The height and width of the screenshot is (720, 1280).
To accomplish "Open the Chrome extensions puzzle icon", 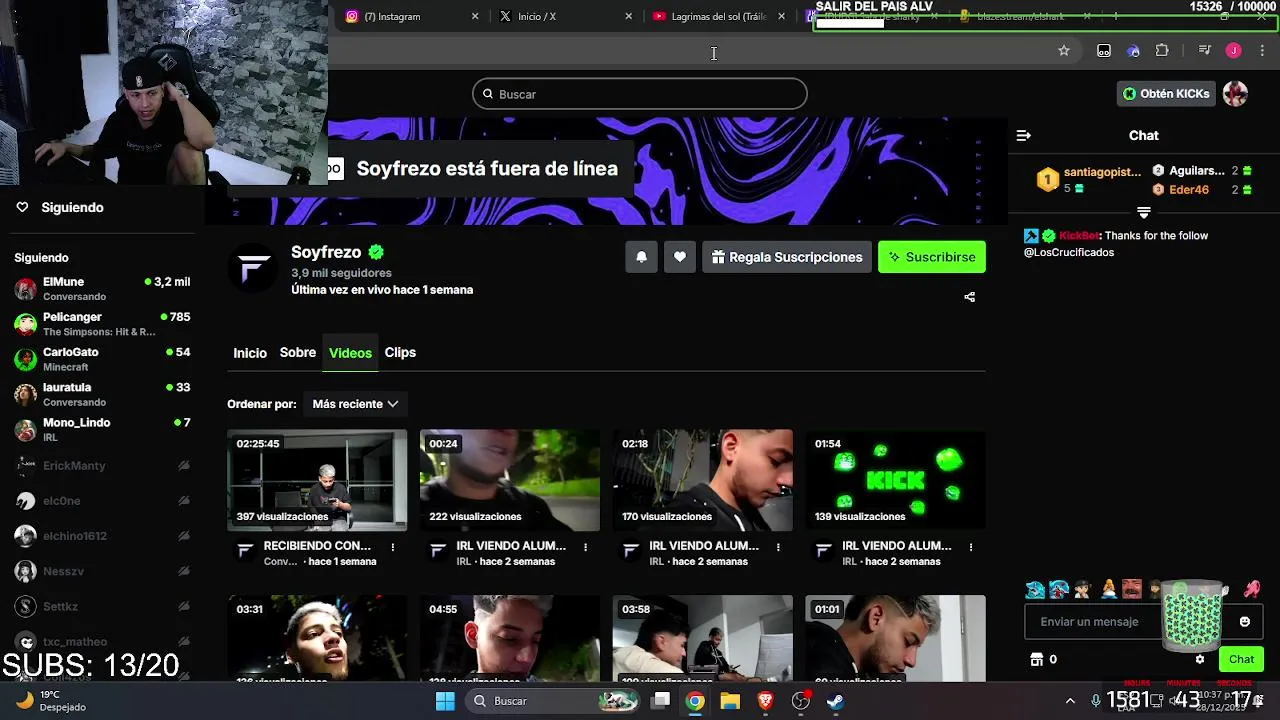I will 1162,51.
